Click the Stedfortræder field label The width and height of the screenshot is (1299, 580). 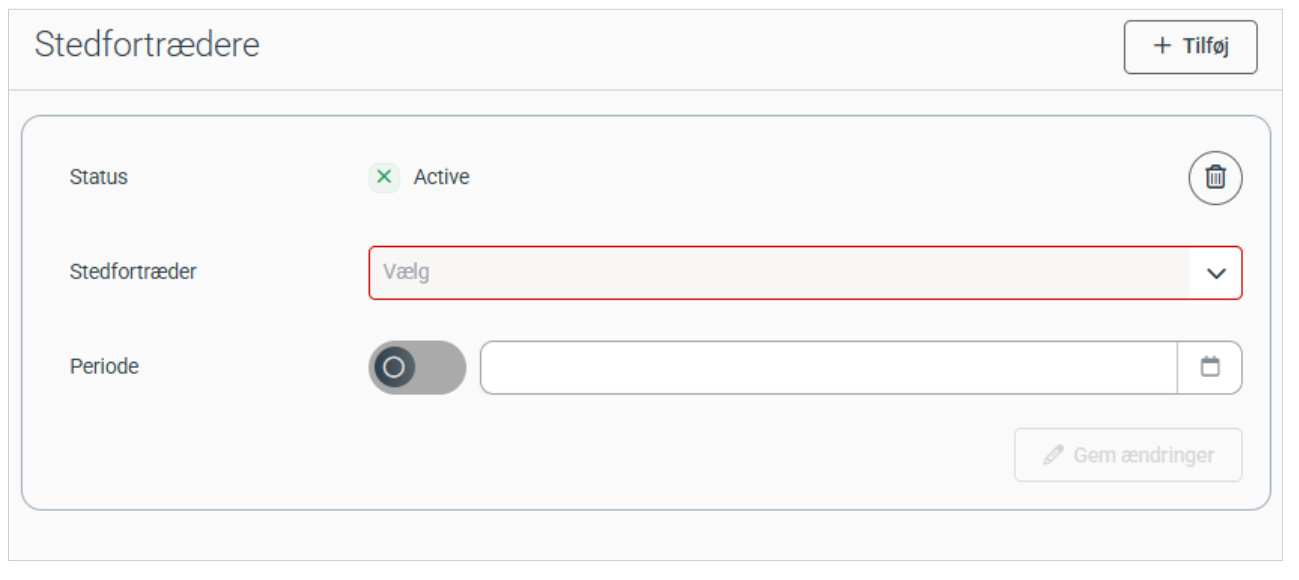pyautogui.click(x=133, y=271)
